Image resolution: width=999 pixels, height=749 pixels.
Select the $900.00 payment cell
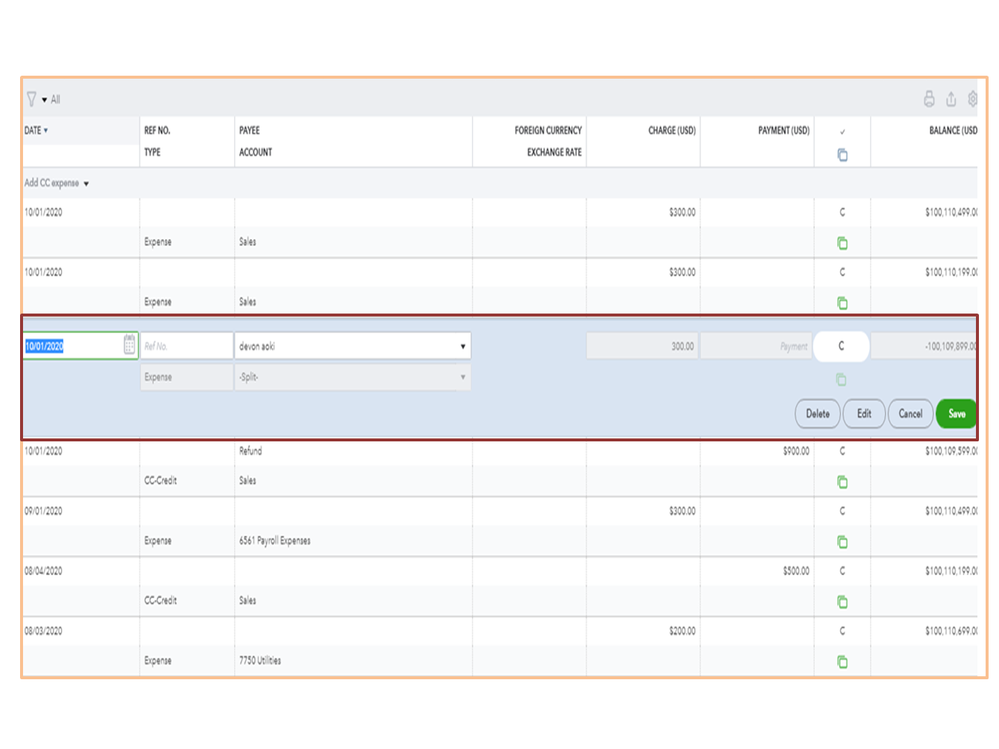pos(796,451)
